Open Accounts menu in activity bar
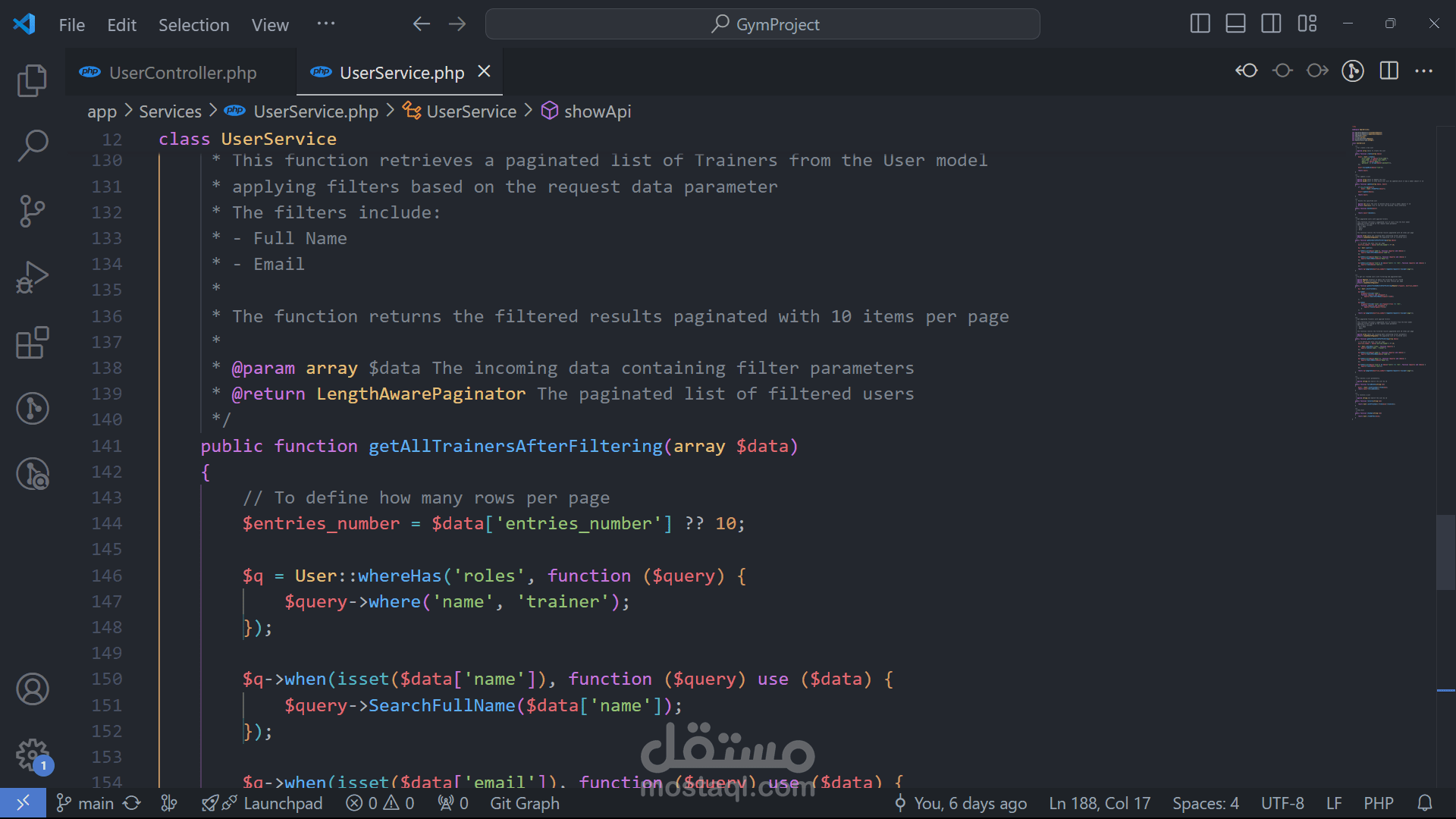This screenshot has height=819, width=1456. 32,689
